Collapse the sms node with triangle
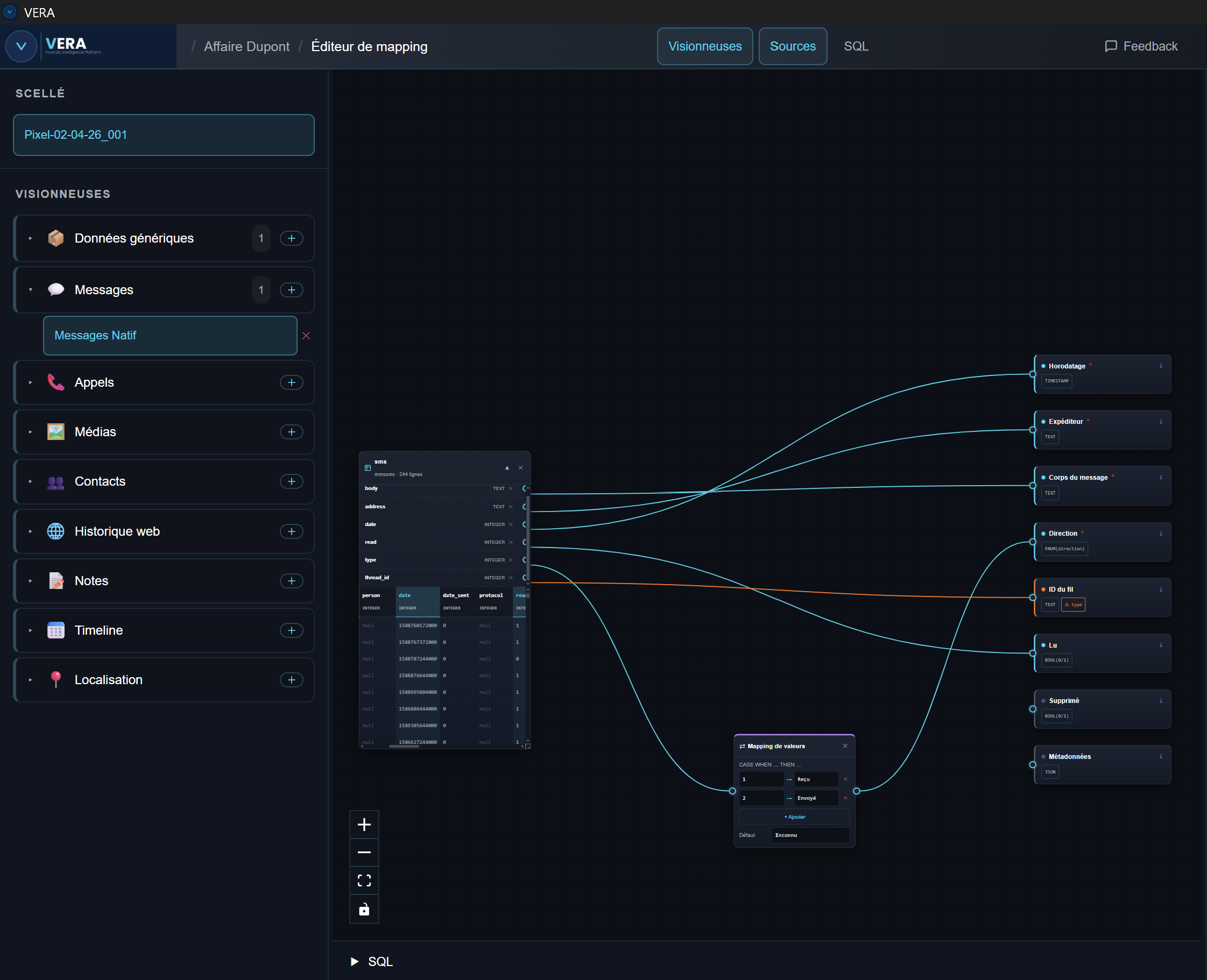Viewport: 1207px width, 980px height. tap(507, 467)
